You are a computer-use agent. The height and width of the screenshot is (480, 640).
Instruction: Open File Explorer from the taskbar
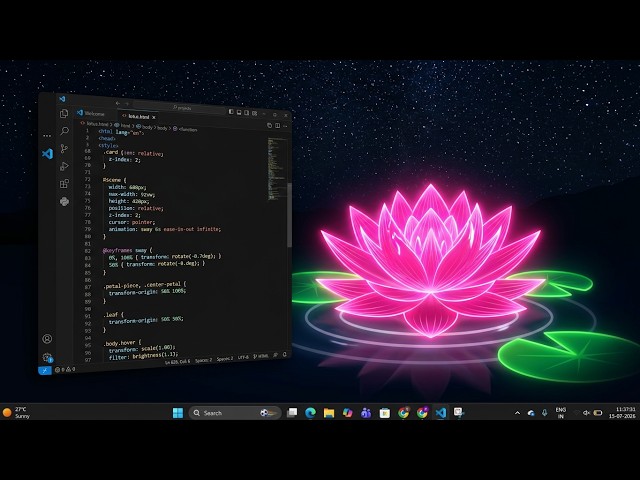coord(329,413)
